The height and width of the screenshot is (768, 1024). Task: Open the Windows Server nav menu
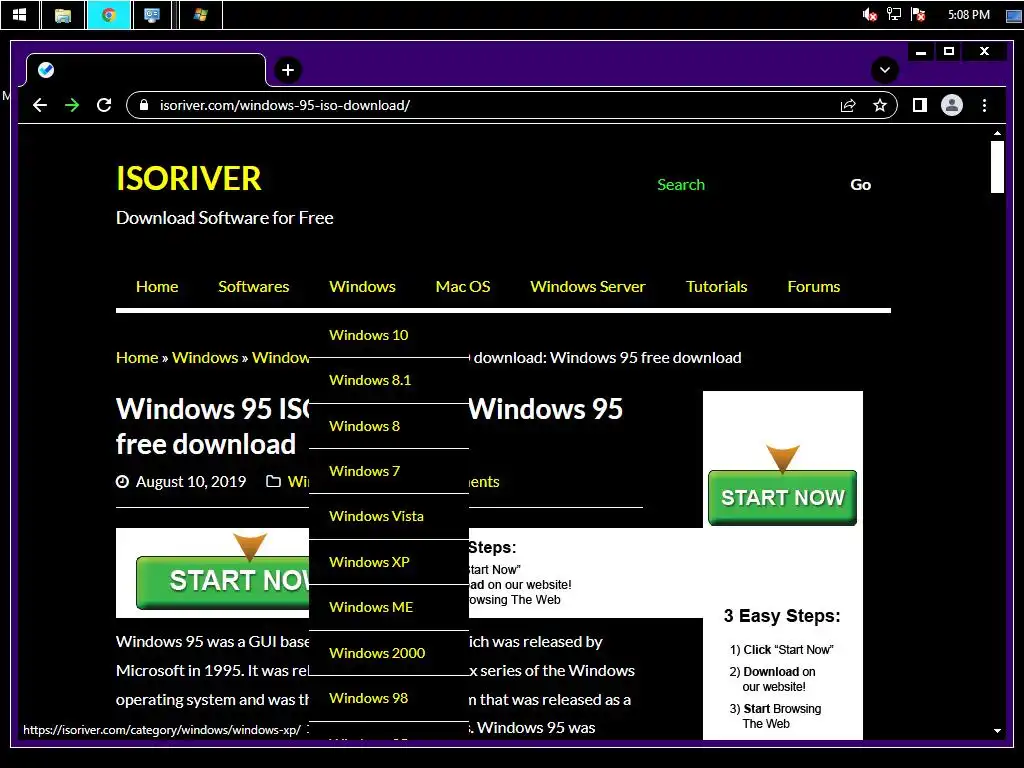pos(588,287)
